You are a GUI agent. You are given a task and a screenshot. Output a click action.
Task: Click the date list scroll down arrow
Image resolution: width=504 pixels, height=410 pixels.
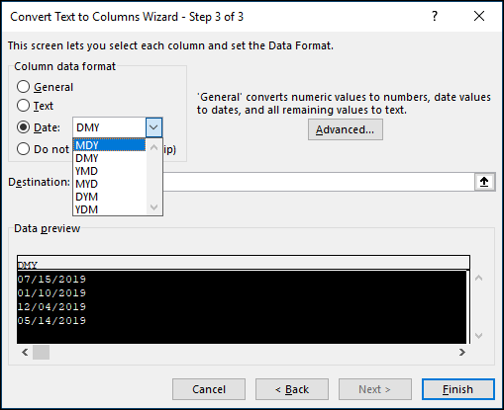[x=154, y=207]
